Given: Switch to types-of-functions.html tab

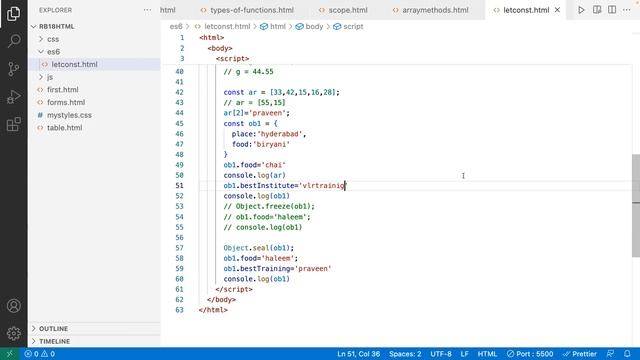Looking at the screenshot, I should click(x=247, y=10).
